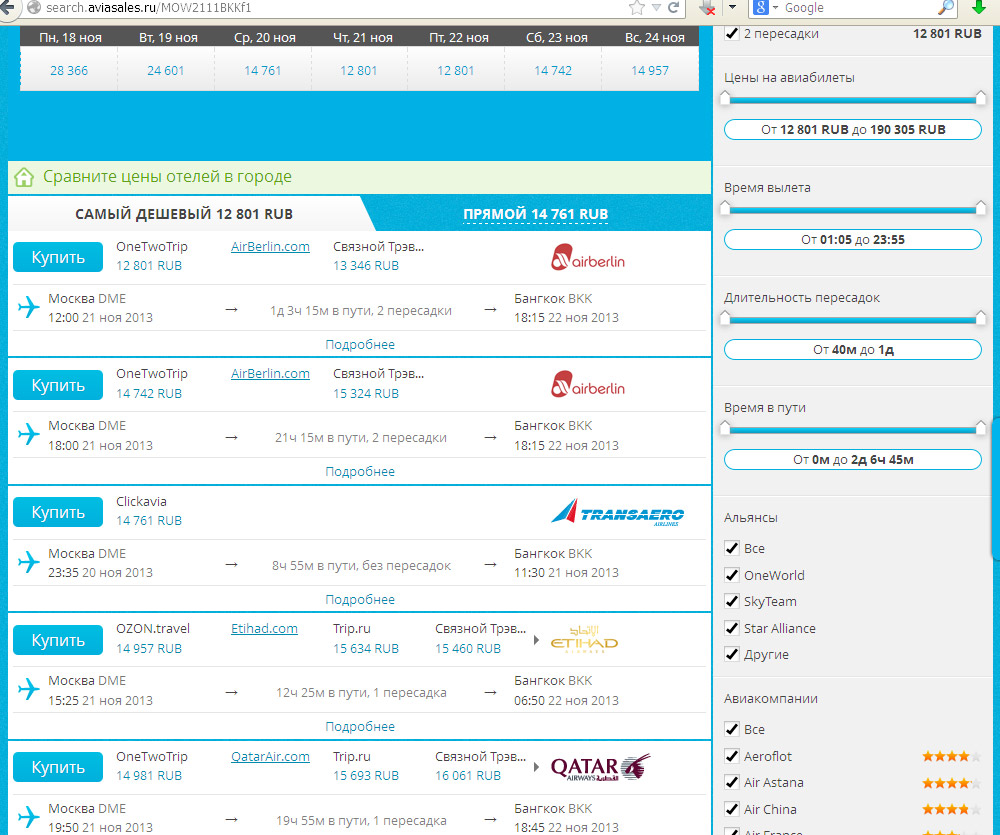This screenshot has width=1000, height=835.
Task: Open 'Подробнее' under the Etihad 12ч 25м flight
Action: pyautogui.click(x=360, y=727)
